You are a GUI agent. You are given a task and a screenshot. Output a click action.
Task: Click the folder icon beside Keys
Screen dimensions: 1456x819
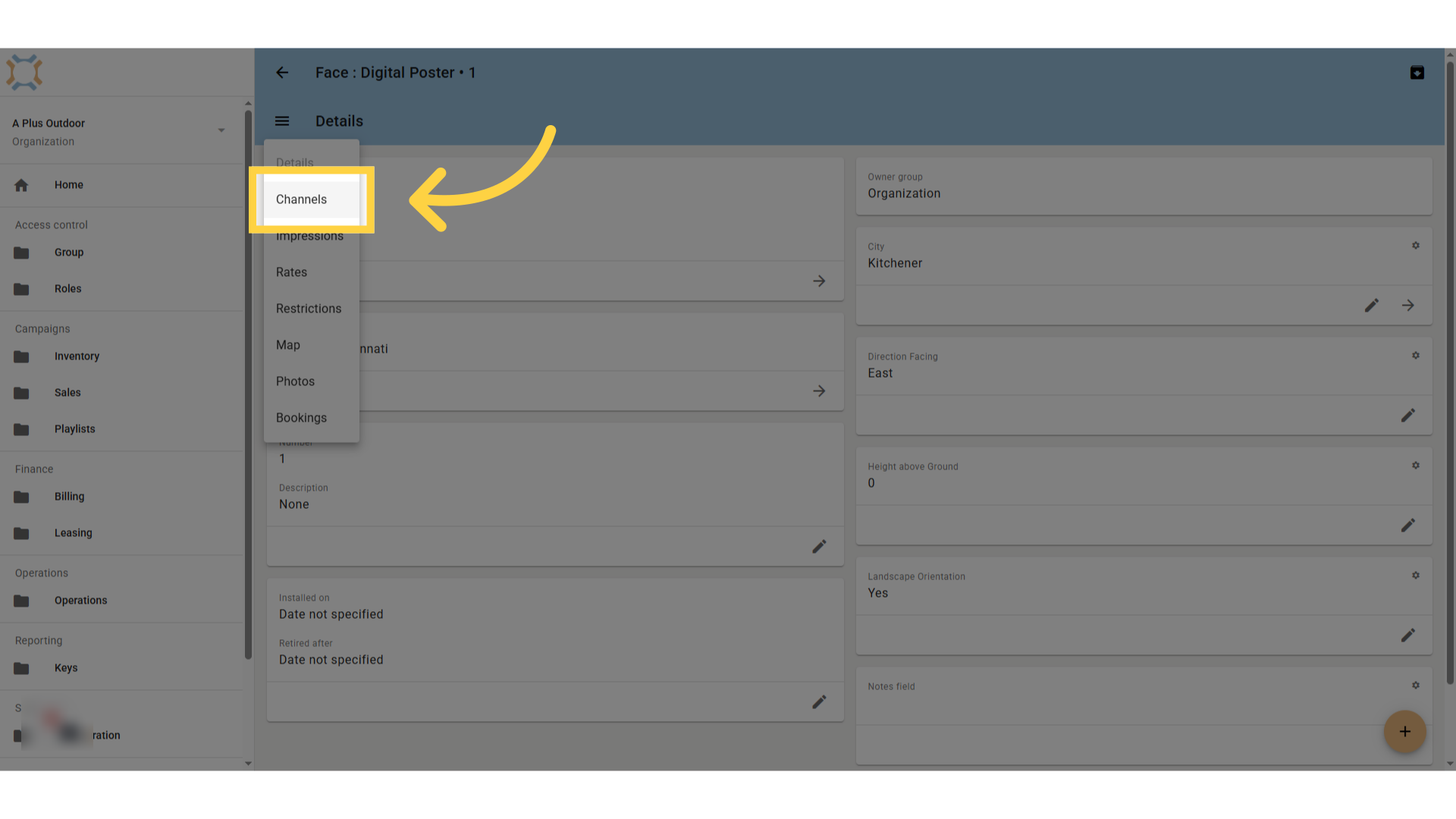pyautogui.click(x=21, y=668)
